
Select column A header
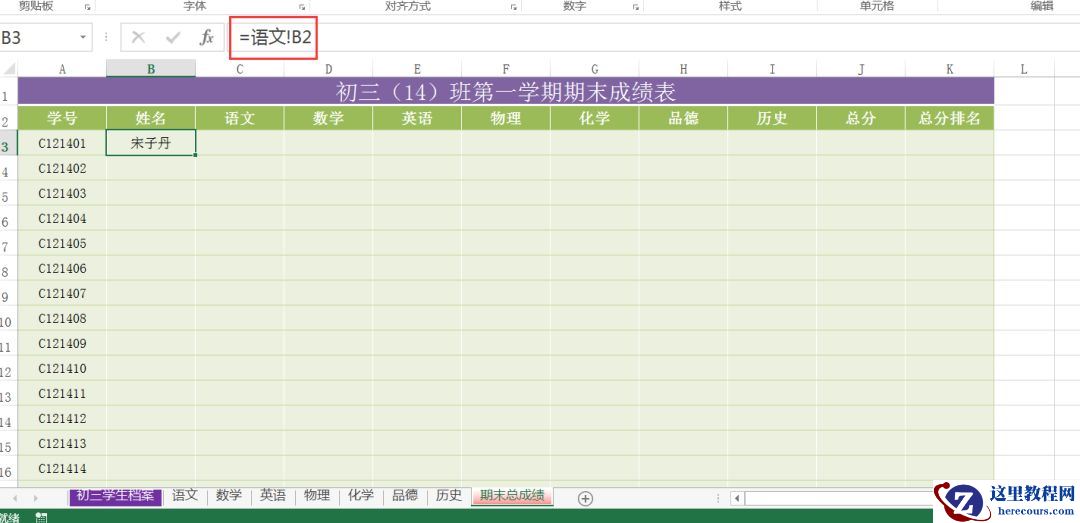pyautogui.click(x=62, y=69)
